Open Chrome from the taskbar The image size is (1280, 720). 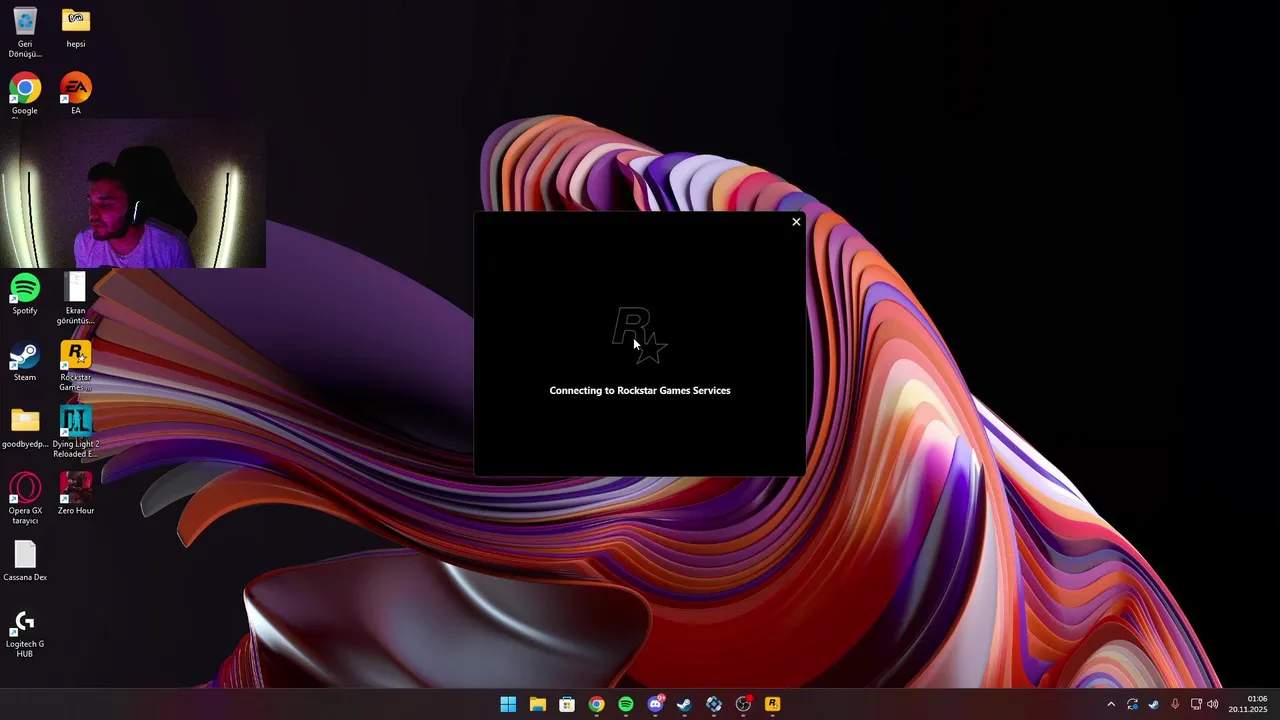click(596, 704)
